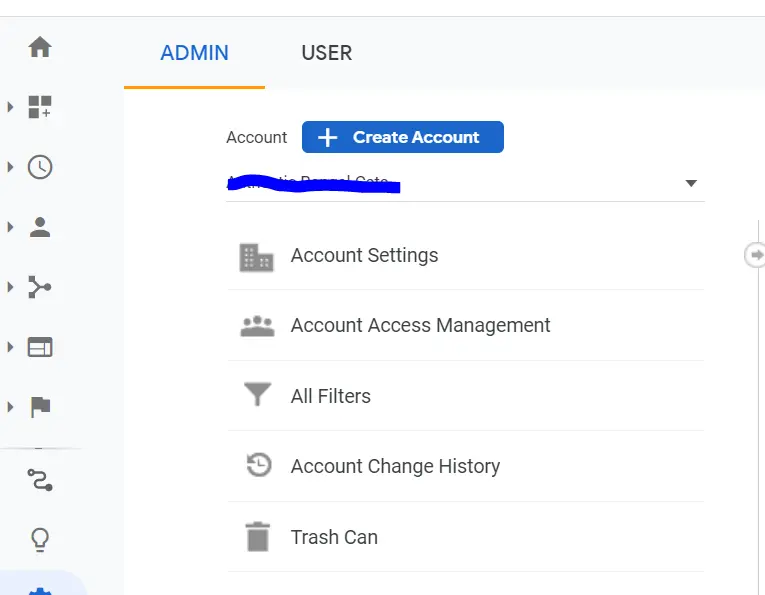Switch to the USER tab
This screenshot has width=765, height=595.
click(327, 53)
